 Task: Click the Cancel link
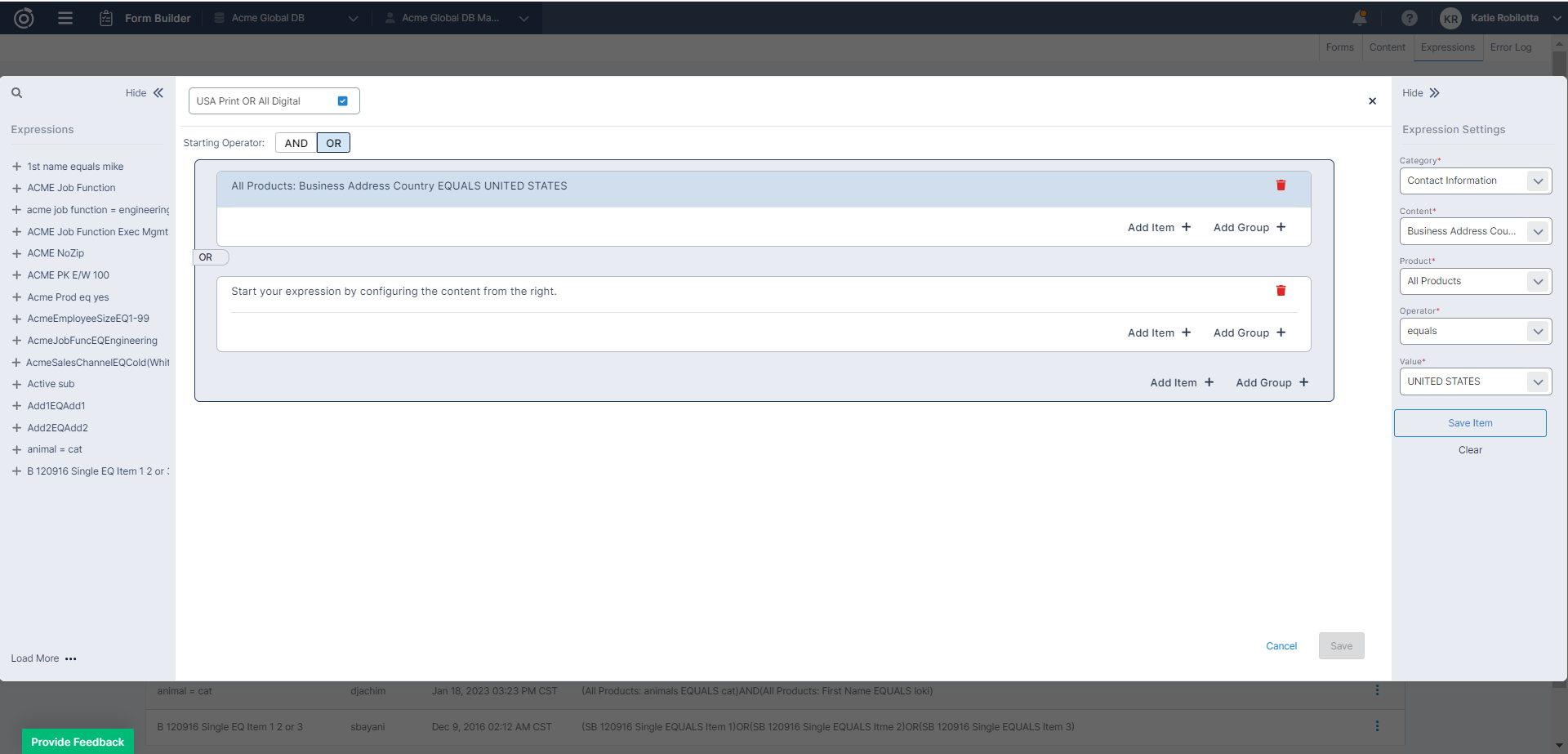point(1281,646)
